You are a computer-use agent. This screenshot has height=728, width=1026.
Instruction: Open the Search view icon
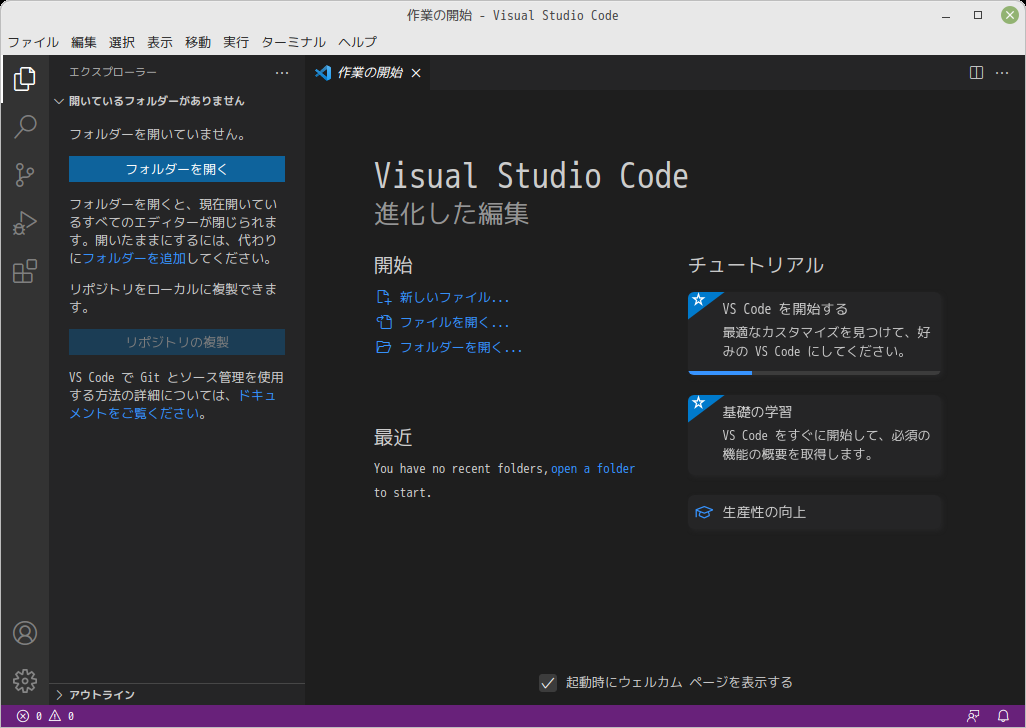(25, 126)
